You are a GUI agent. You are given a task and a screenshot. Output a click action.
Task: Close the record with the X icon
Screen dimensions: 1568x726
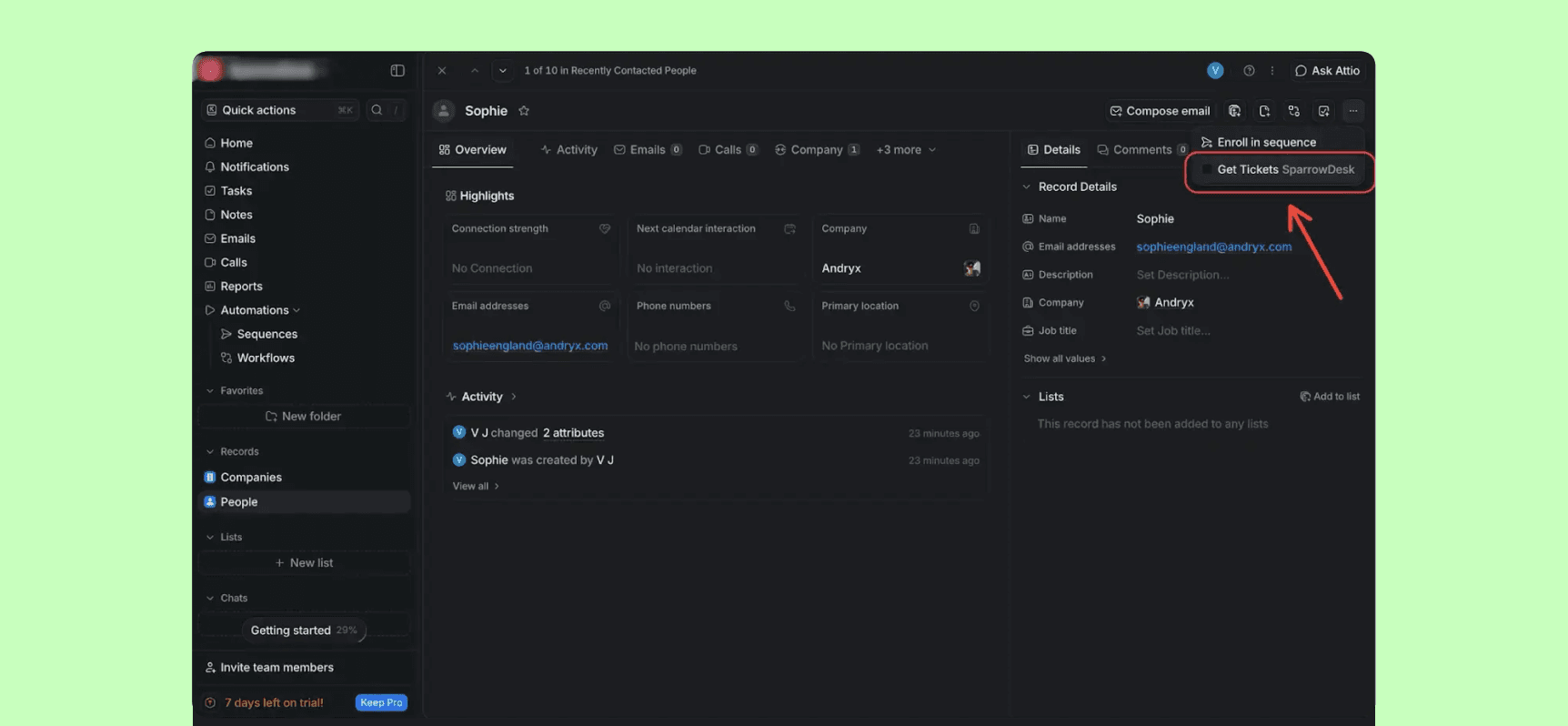[442, 70]
